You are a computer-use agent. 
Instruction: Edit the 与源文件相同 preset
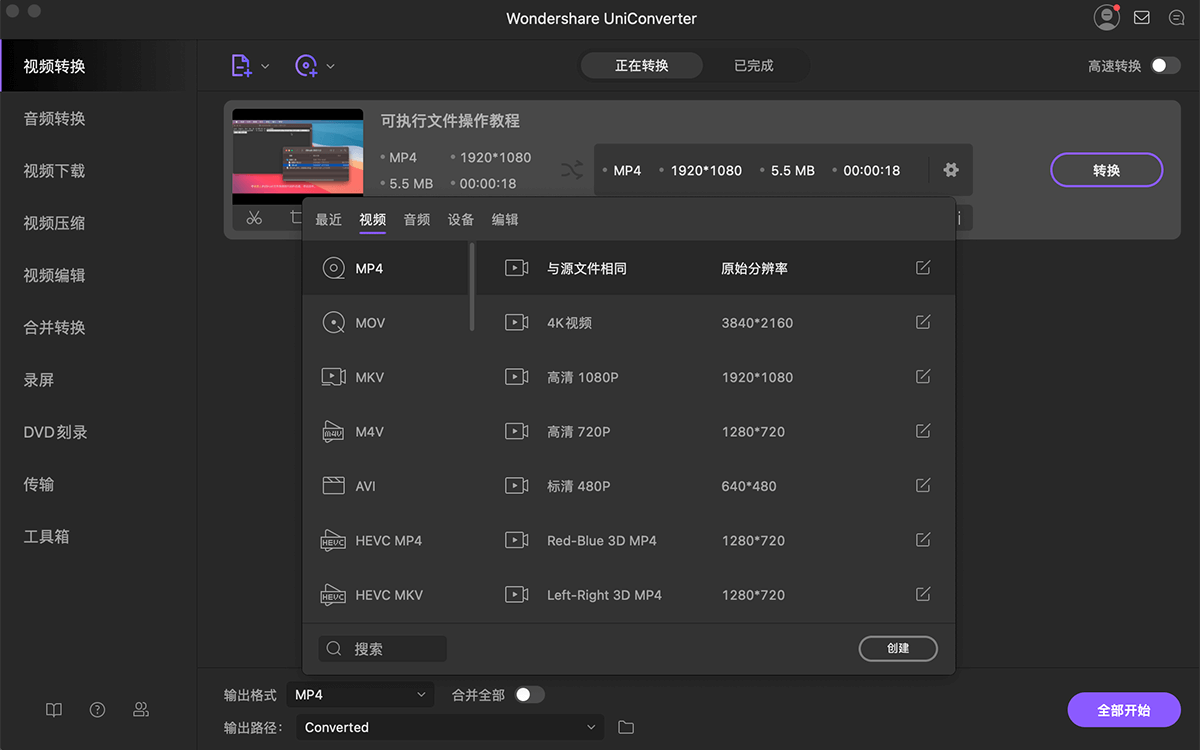point(923,268)
